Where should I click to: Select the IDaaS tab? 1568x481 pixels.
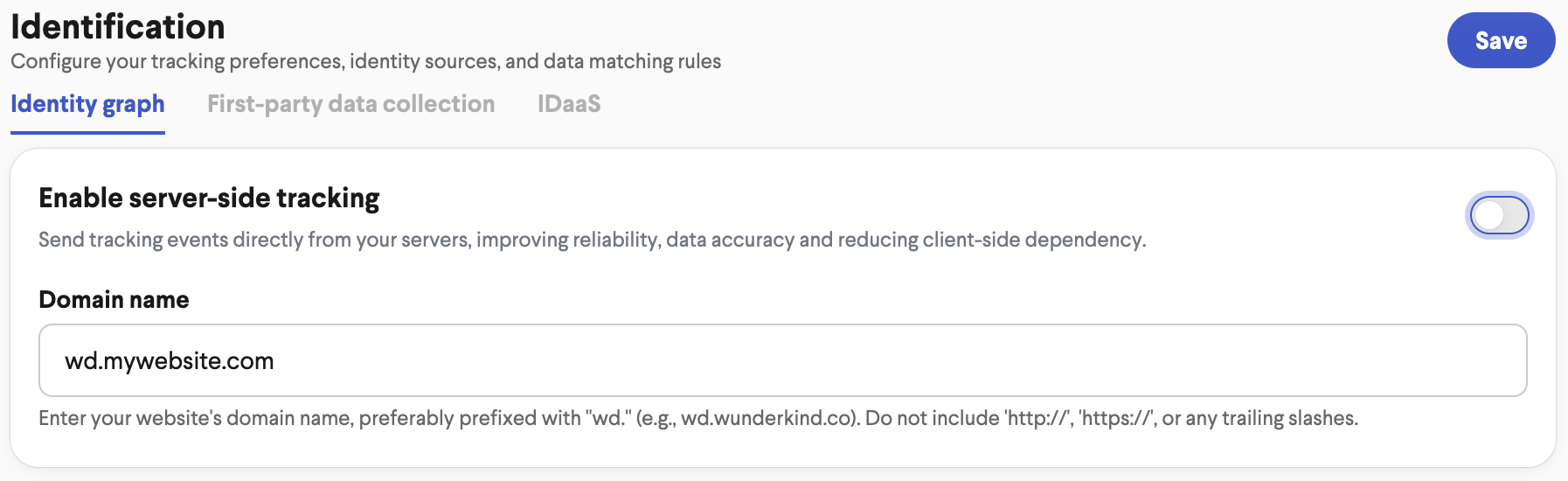pos(569,104)
